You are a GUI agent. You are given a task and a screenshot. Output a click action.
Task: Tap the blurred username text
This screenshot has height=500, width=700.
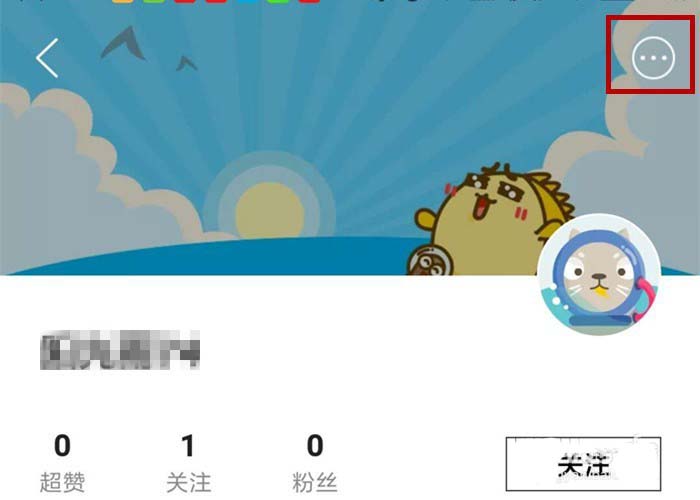pyautogui.click(x=120, y=350)
